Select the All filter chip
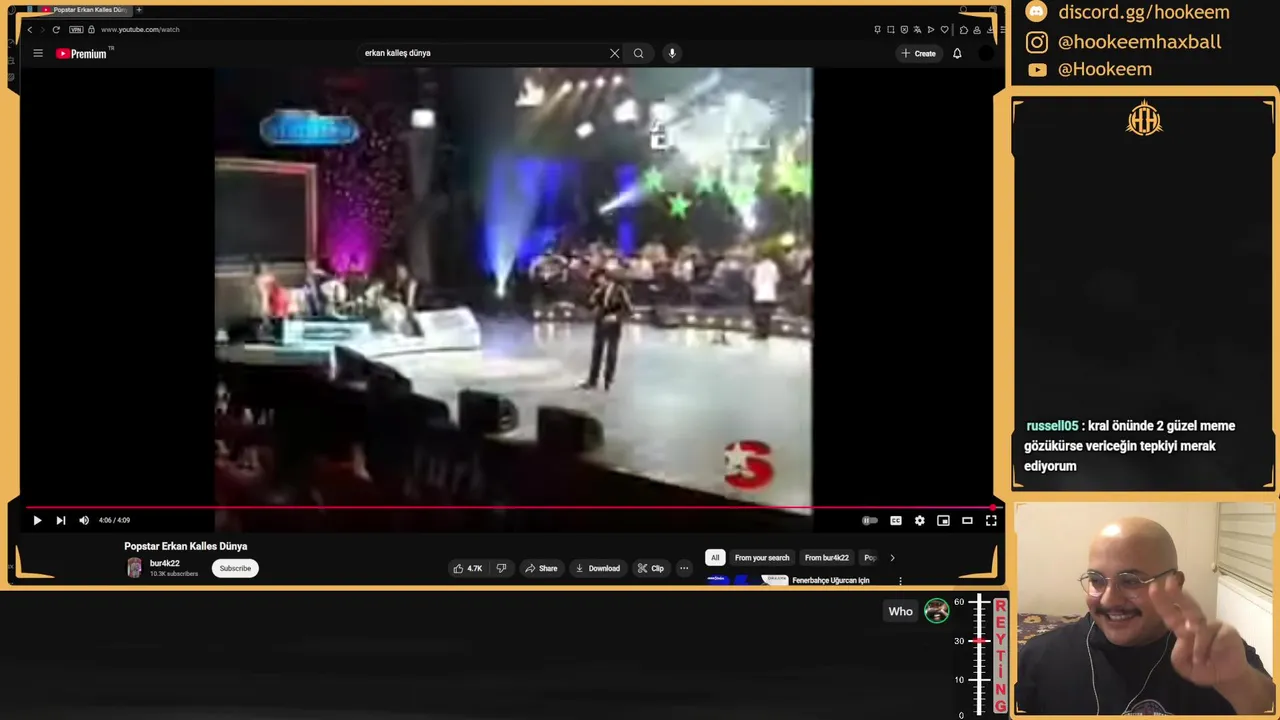The width and height of the screenshot is (1280, 720). point(714,558)
